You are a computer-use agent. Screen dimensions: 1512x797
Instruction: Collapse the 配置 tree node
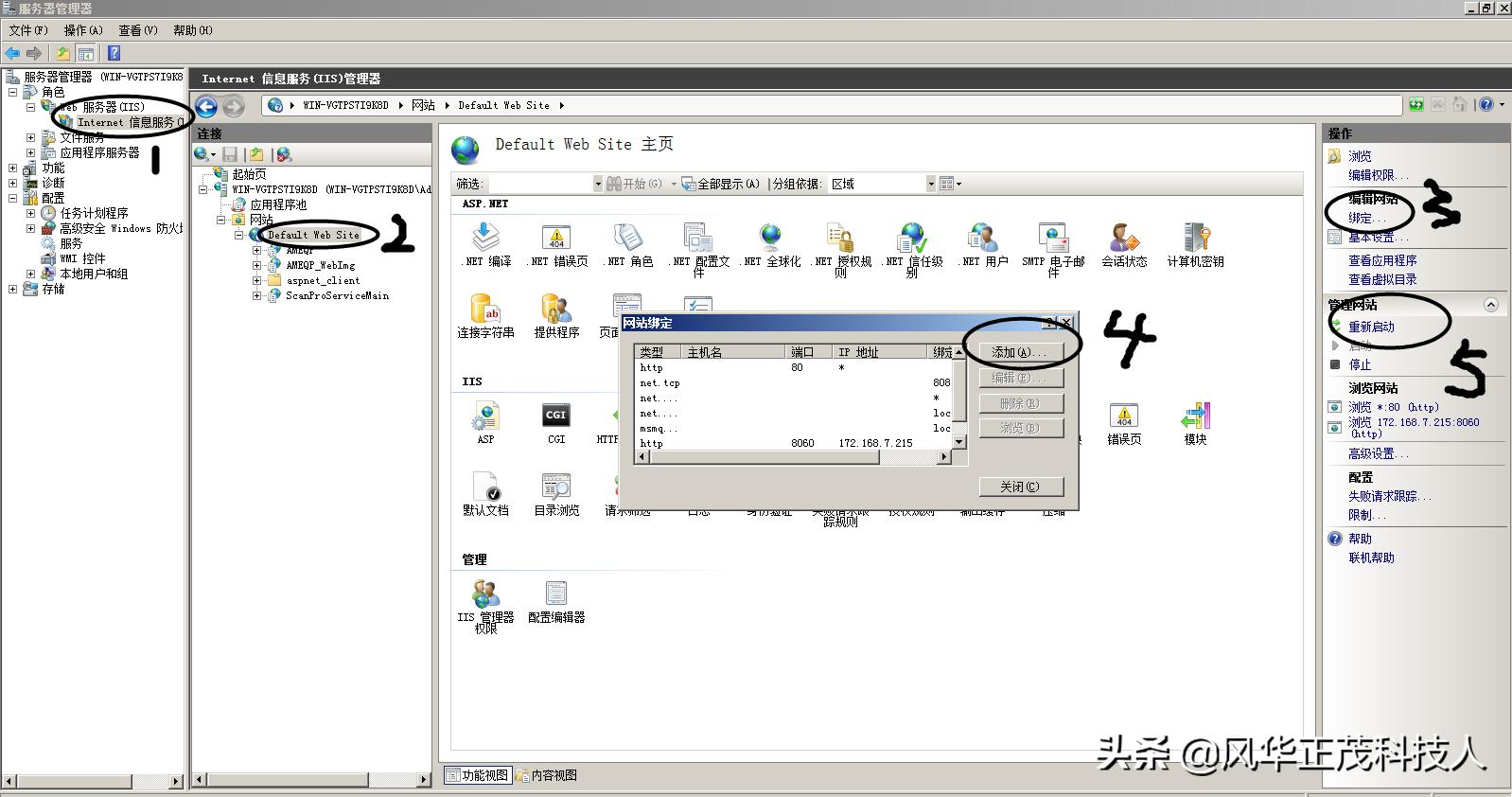pyautogui.click(x=12, y=198)
